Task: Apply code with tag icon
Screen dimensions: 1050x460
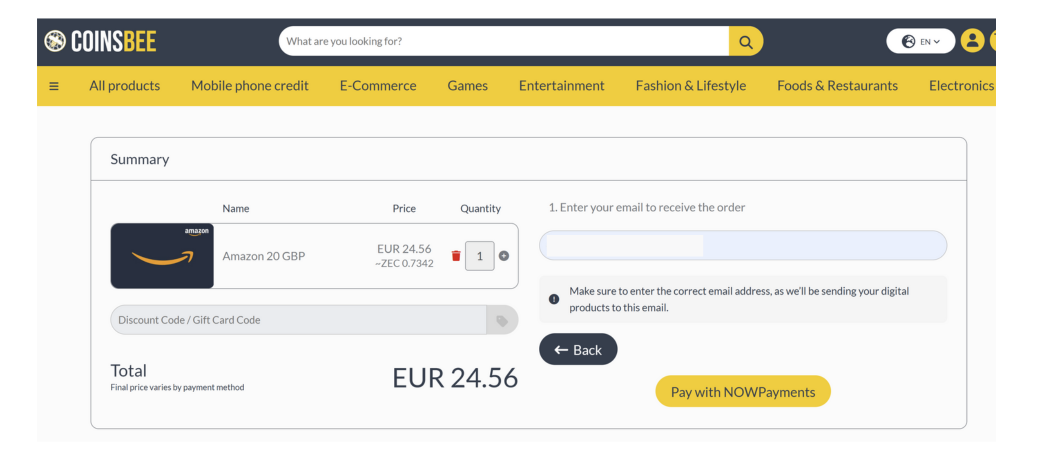Action: point(502,320)
